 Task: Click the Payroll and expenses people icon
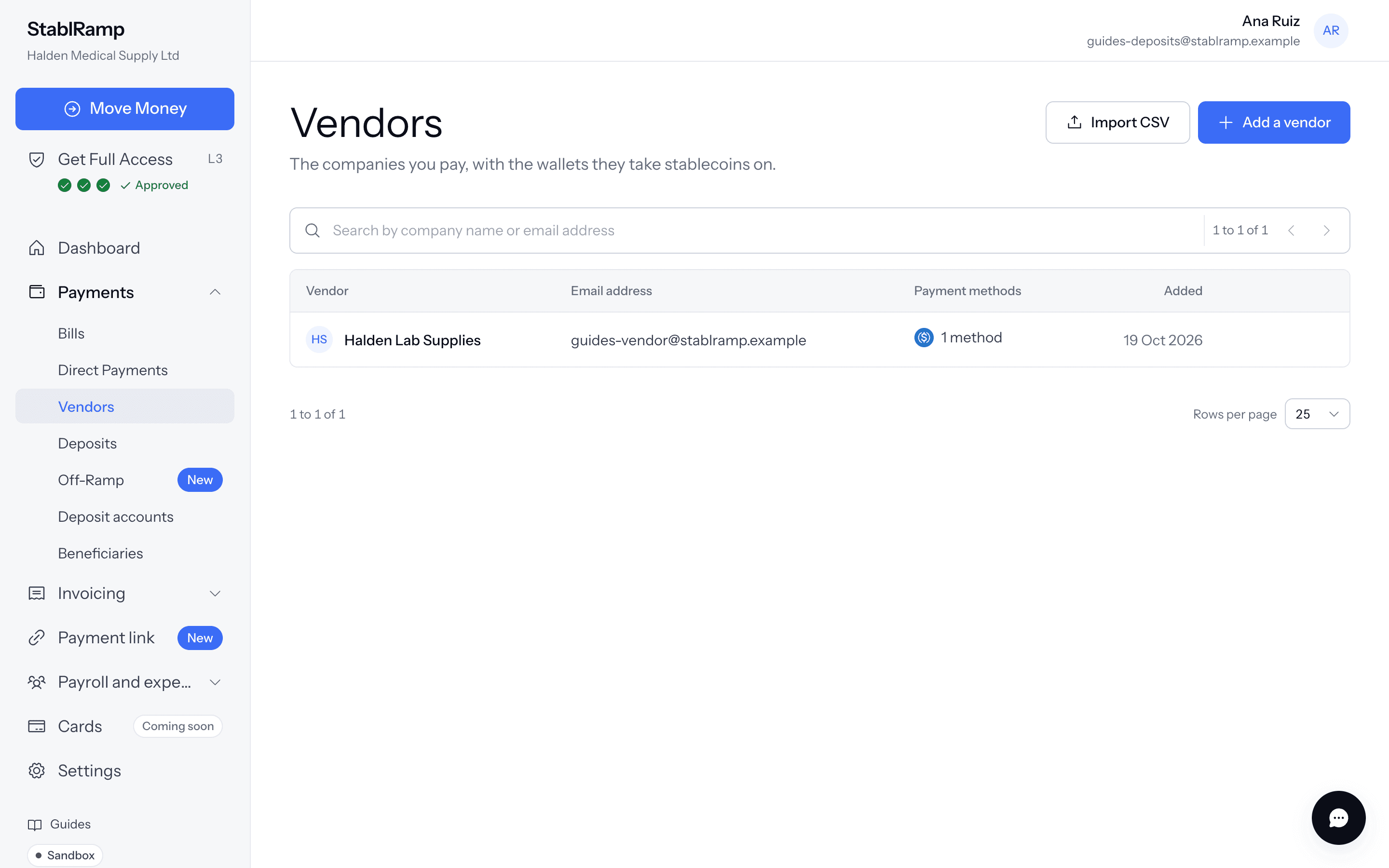tap(37, 682)
